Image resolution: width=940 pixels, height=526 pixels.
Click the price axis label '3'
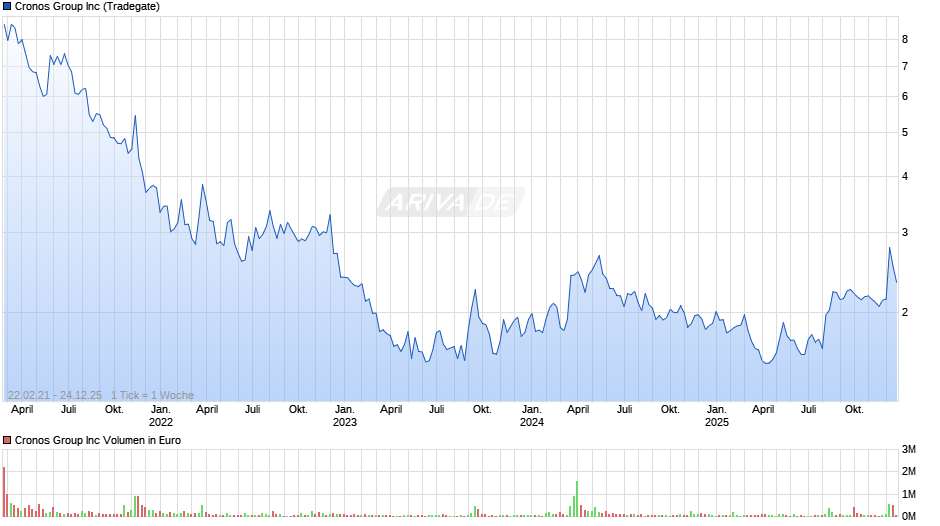click(x=905, y=233)
